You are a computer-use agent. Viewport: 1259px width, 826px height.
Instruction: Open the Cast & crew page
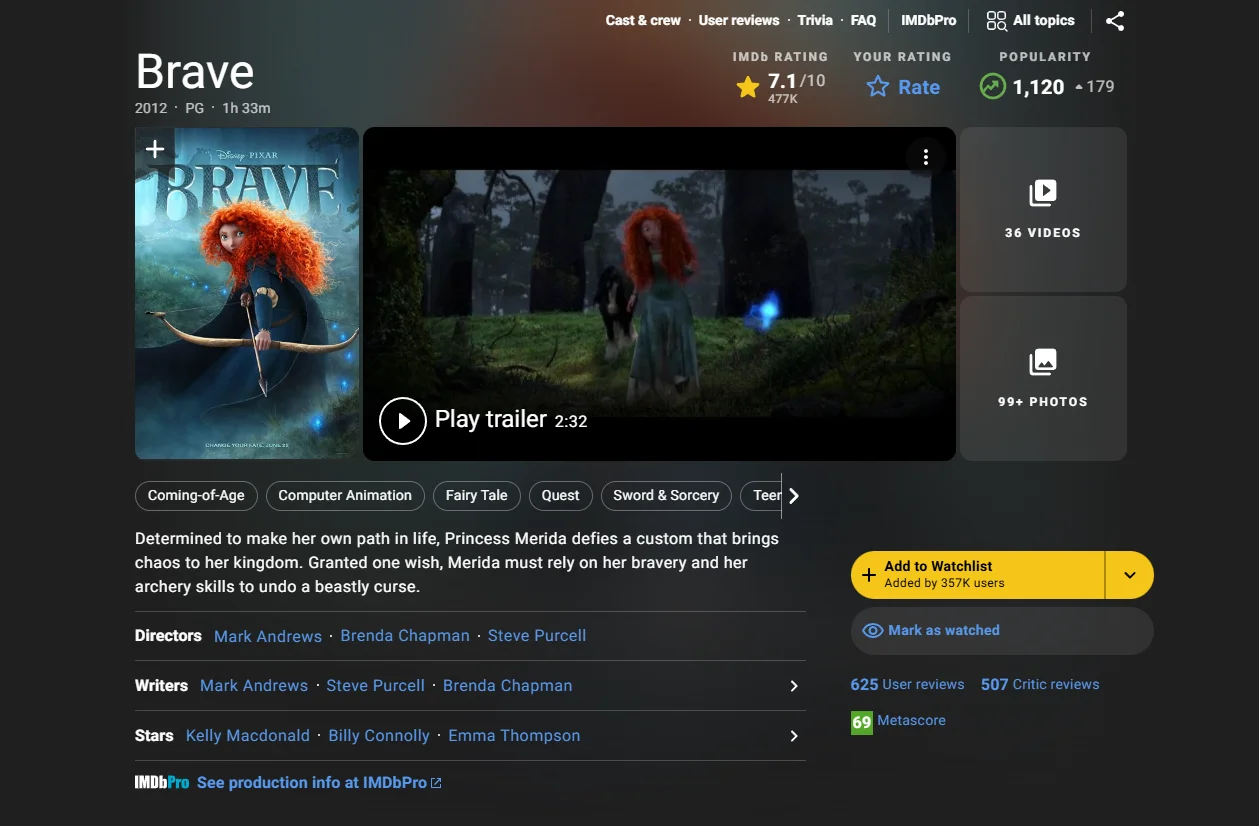[x=642, y=20]
